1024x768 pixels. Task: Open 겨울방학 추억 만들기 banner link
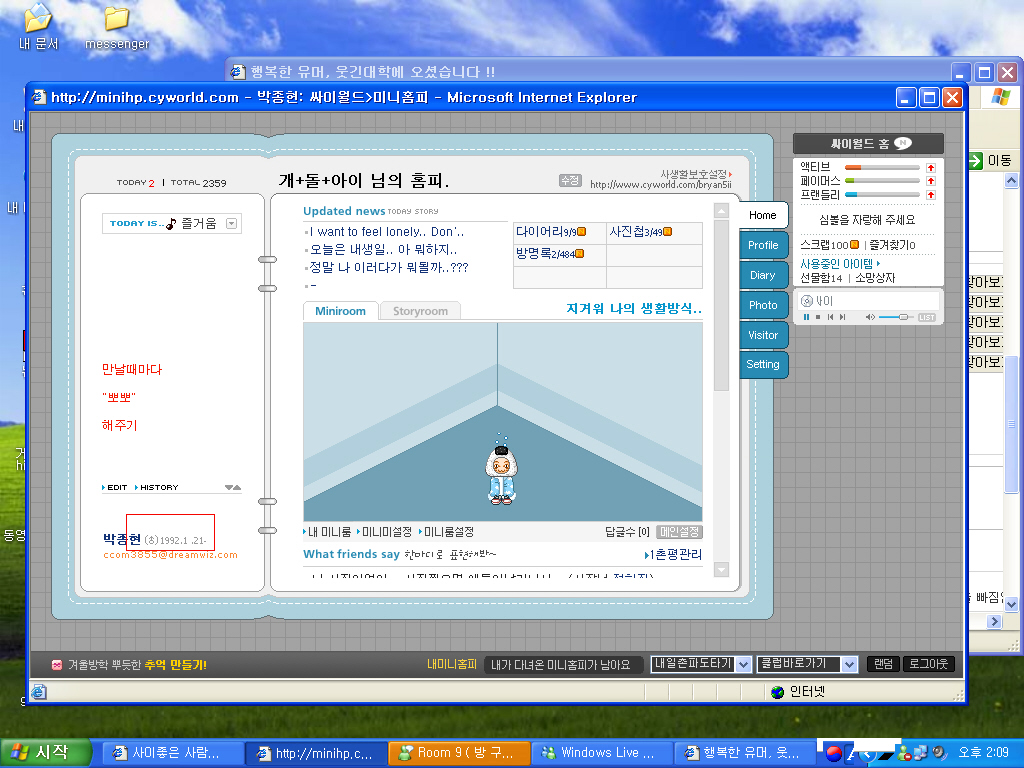pos(129,665)
